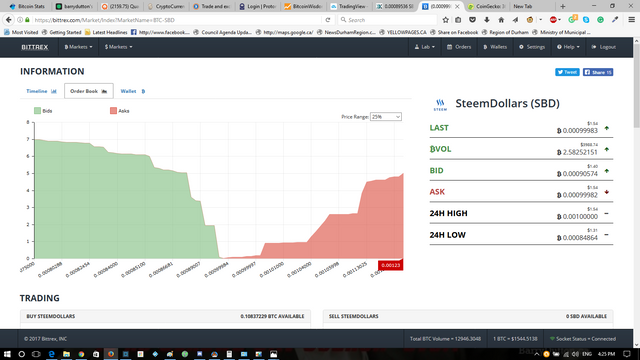
Task: Open Task View in the taskbar
Action: tap(36, 354)
